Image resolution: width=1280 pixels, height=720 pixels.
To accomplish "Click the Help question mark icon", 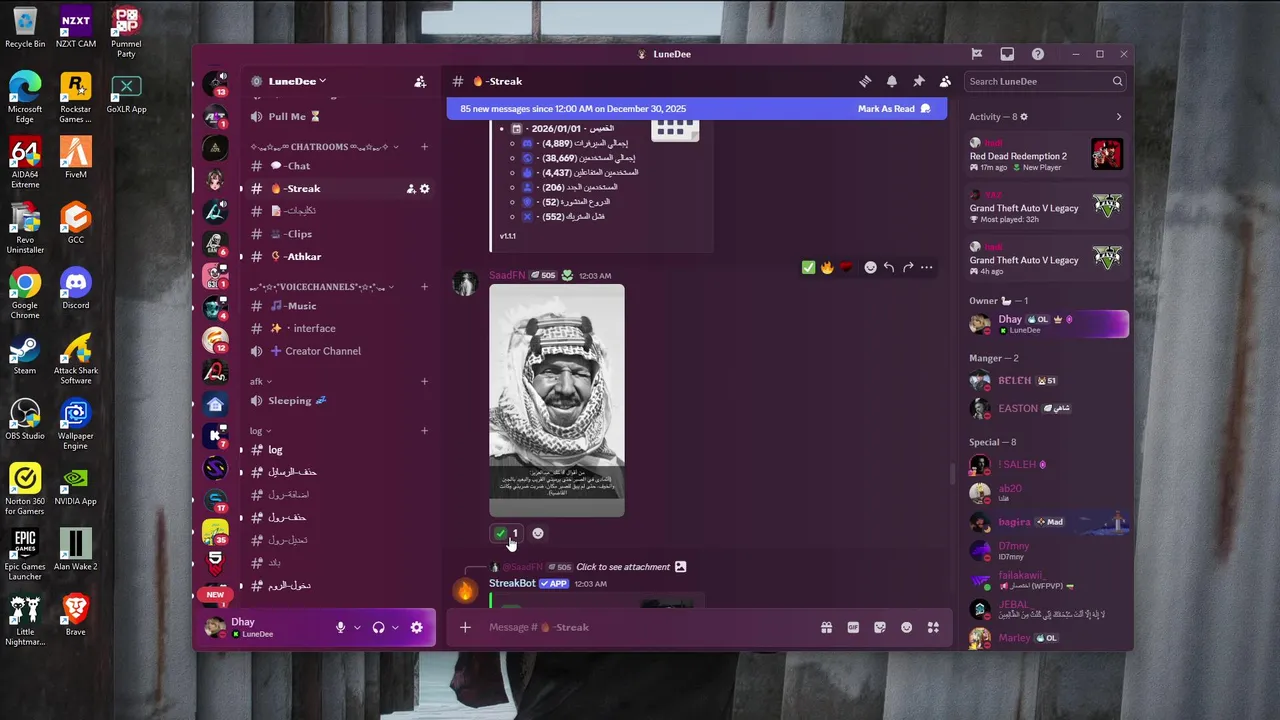I will [x=1038, y=54].
